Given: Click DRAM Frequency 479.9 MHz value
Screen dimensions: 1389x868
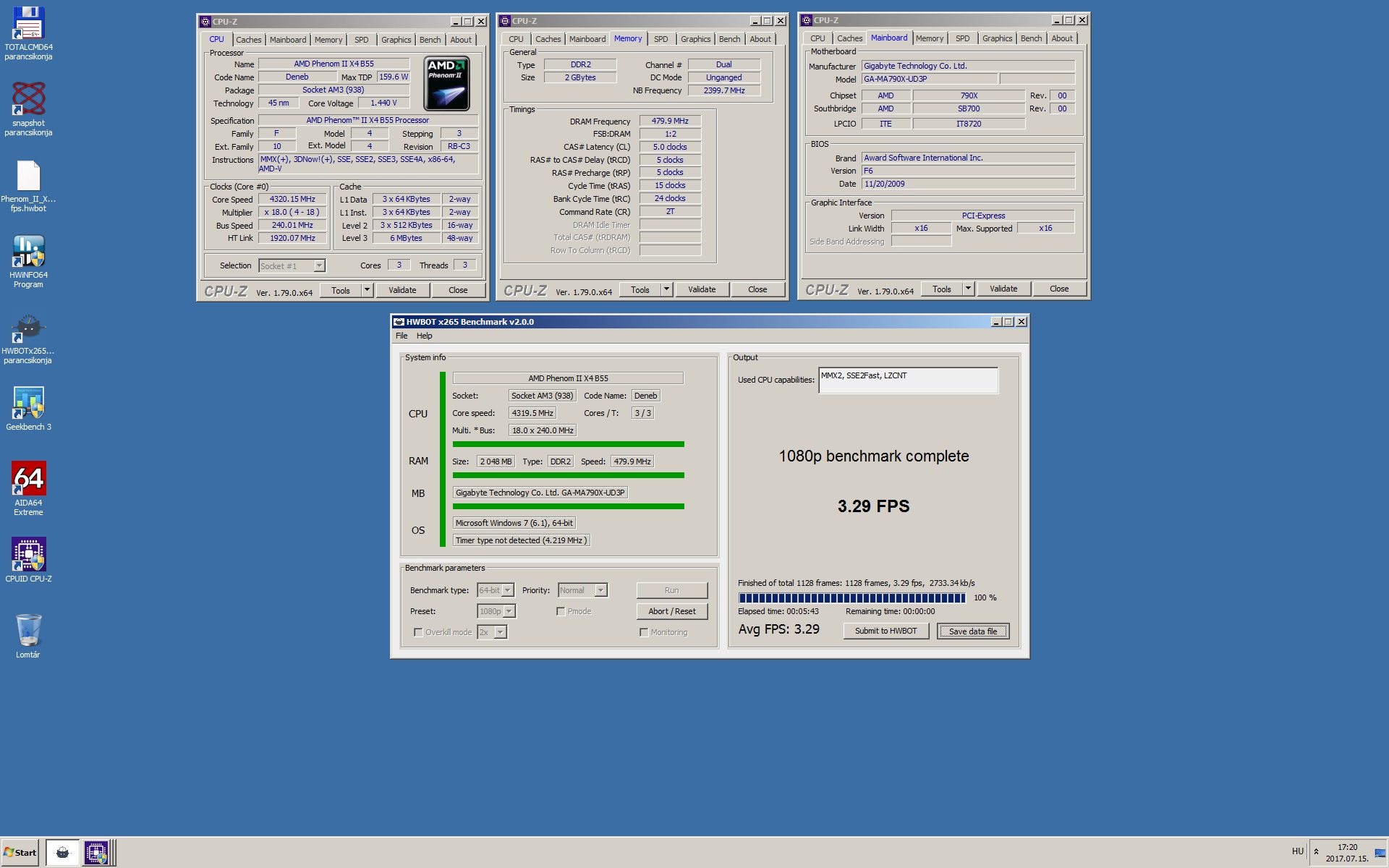Looking at the screenshot, I should click(x=670, y=121).
